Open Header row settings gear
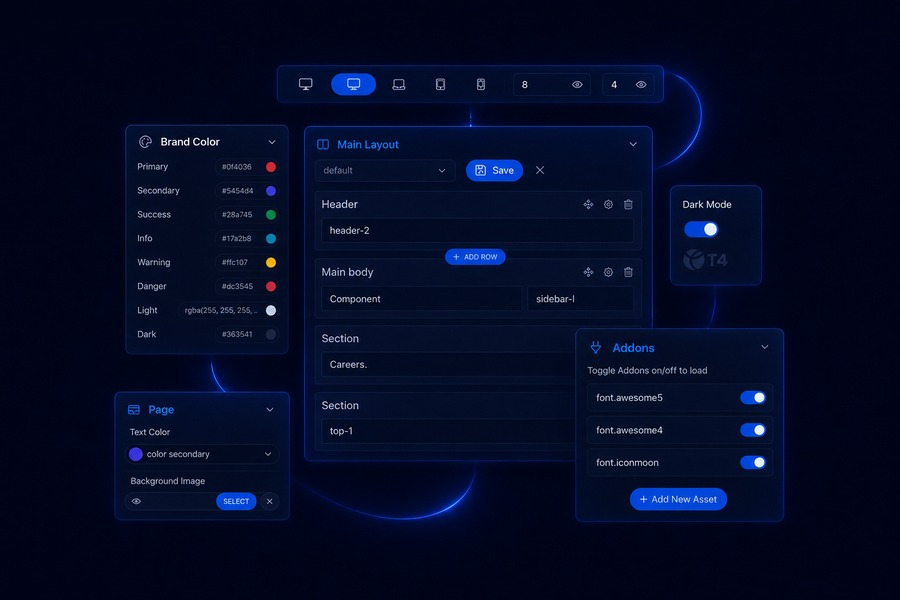 click(608, 204)
